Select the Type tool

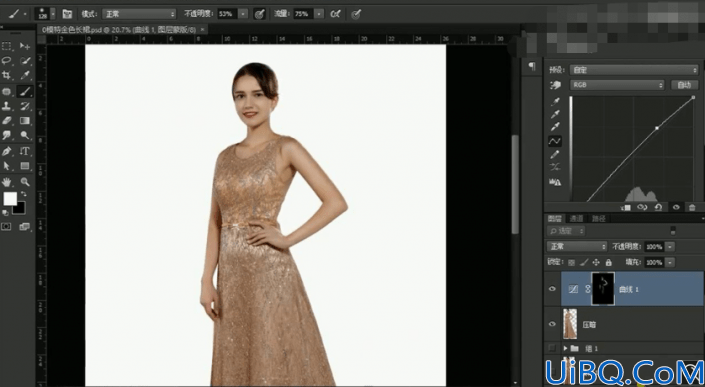25,151
